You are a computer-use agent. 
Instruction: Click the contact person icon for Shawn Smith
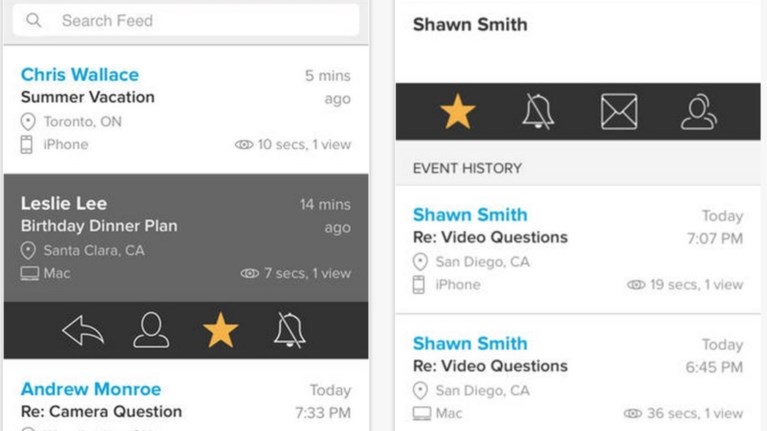click(x=699, y=111)
